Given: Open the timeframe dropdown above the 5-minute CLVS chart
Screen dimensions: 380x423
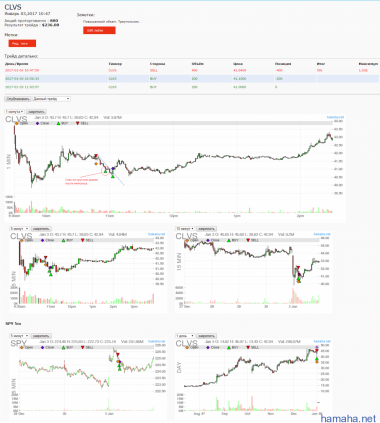Looking at the screenshot, I should 19,229.
